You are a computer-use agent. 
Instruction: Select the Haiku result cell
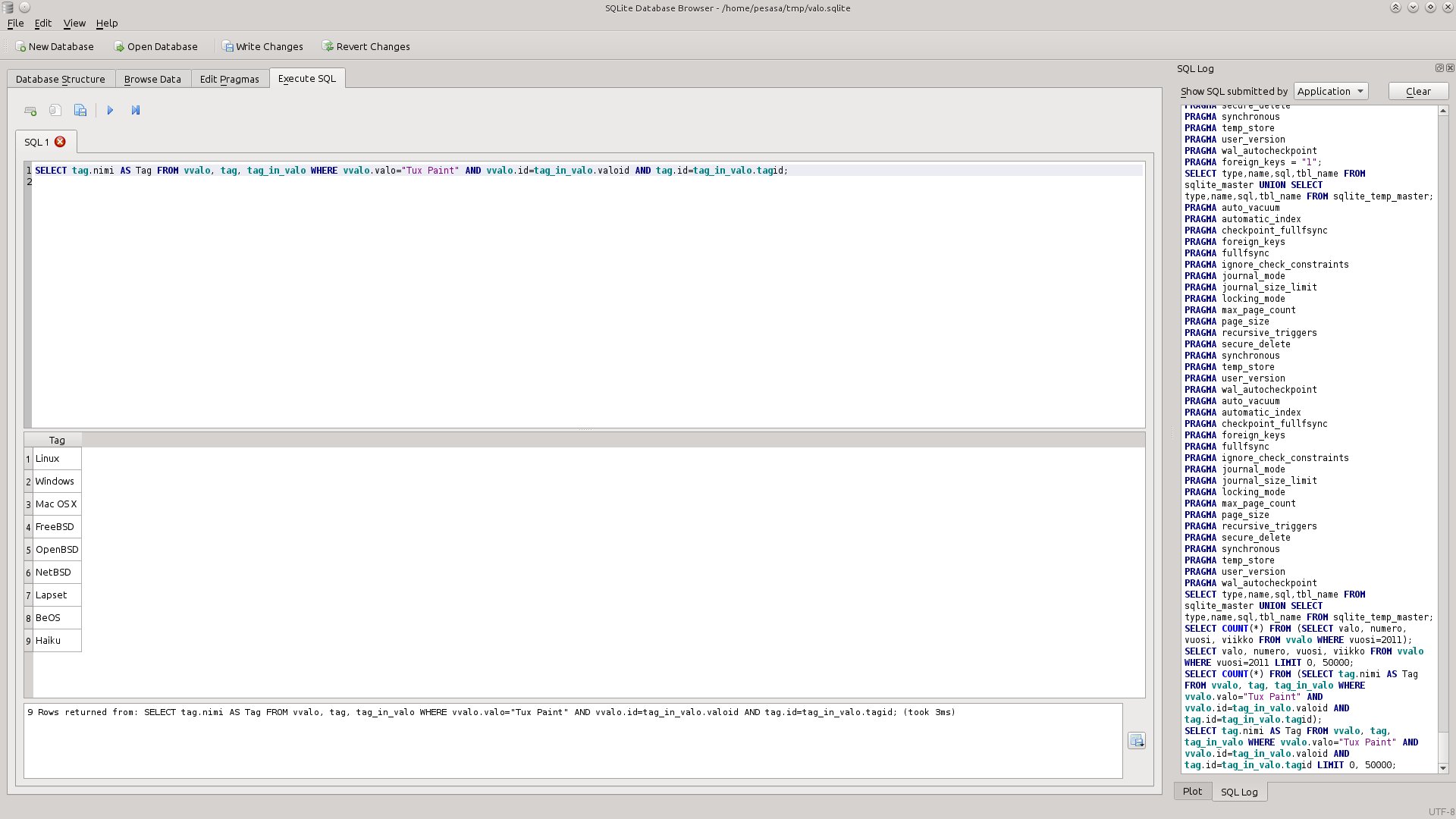57,641
